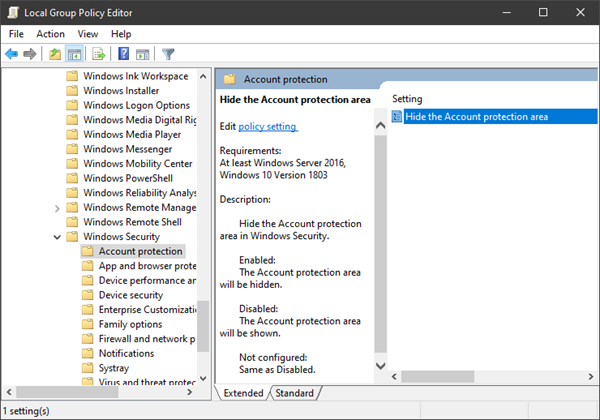Select Device performance and health item
This screenshot has height=420, width=600.
pyautogui.click(x=147, y=280)
